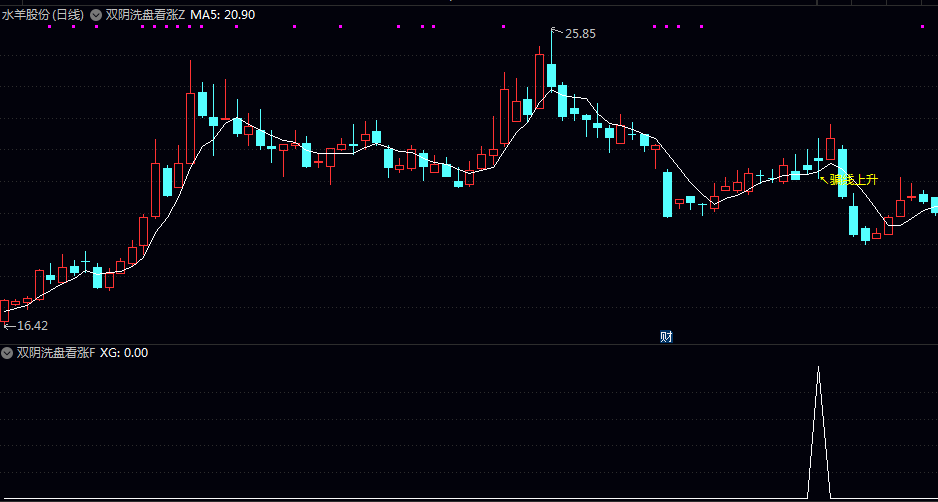The height and width of the screenshot is (502, 938).
Task: Click the XG signal spike in sub-chart
Action: 818,432
